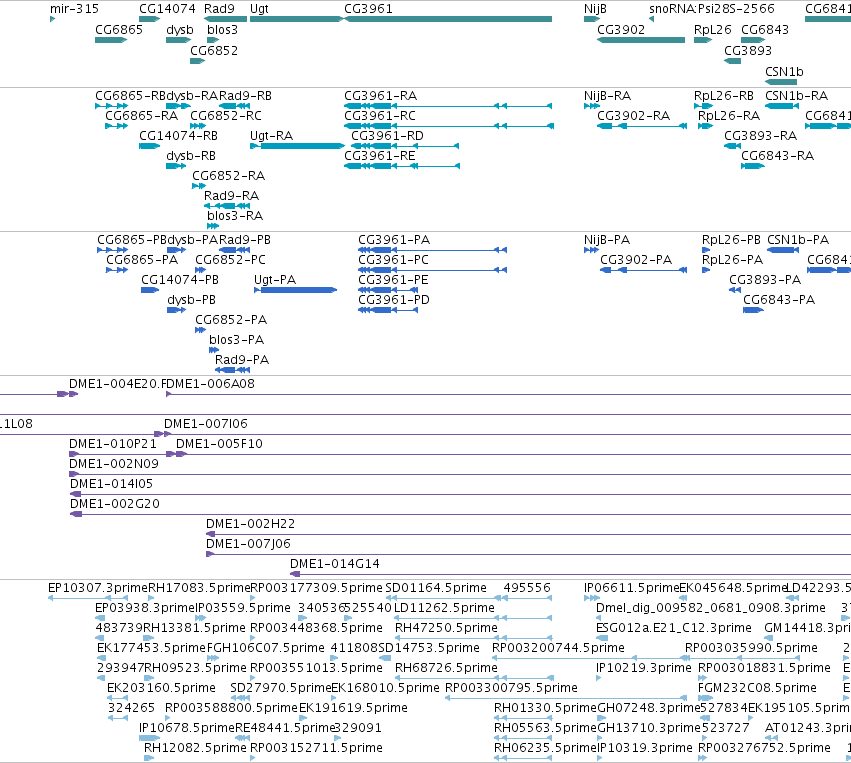Click EST RP003200744.5prime

(x=558, y=648)
